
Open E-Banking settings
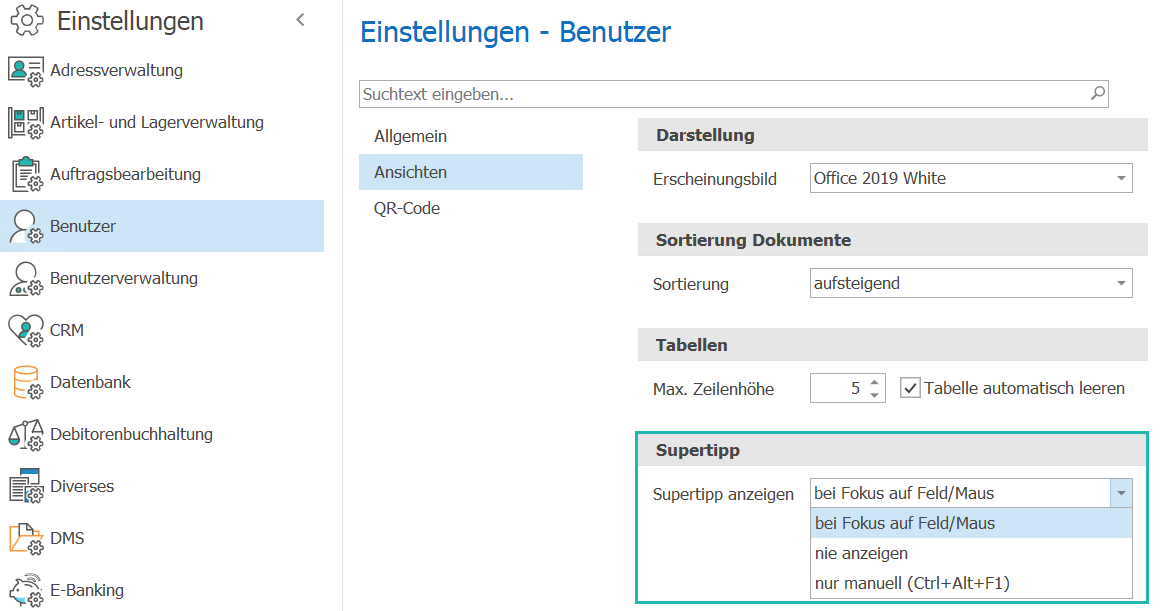[162, 589]
